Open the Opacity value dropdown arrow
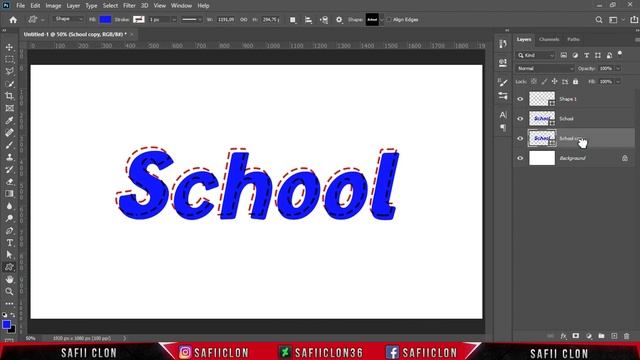640x360 pixels. tap(618, 69)
